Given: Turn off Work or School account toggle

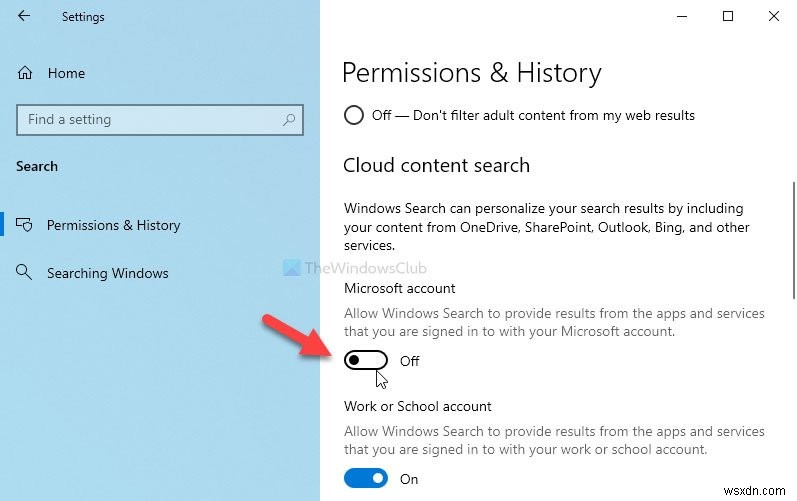Looking at the screenshot, I should coord(365,479).
